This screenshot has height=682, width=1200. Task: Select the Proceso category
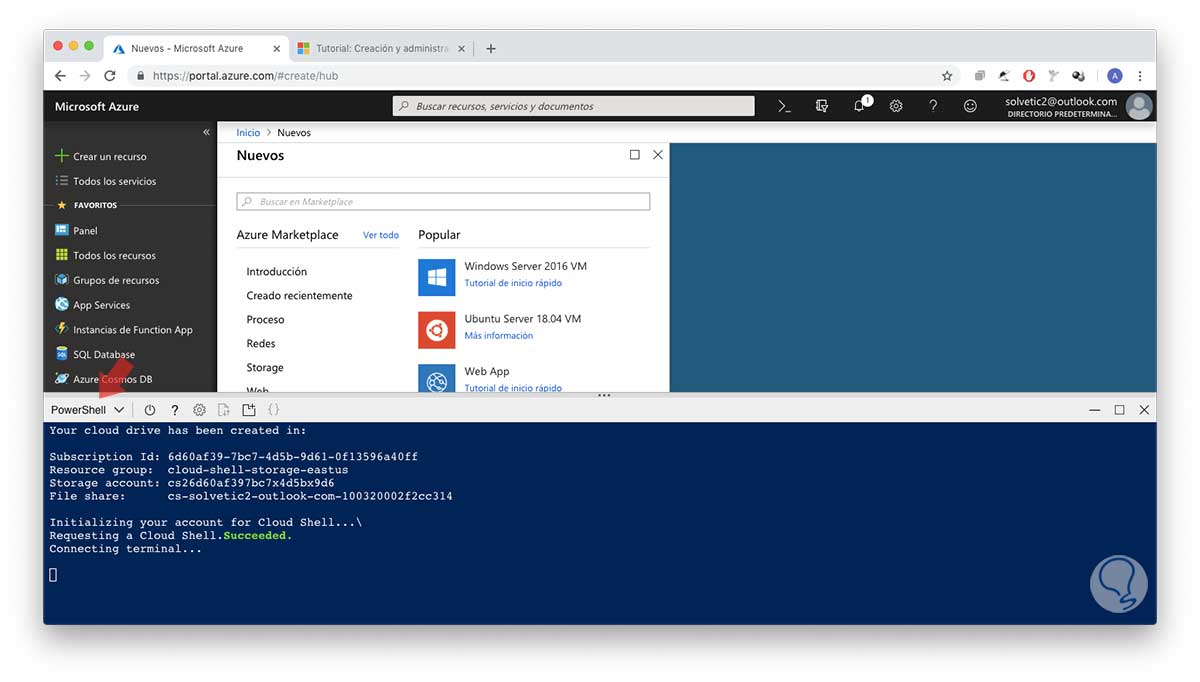click(x=265, y=319)
